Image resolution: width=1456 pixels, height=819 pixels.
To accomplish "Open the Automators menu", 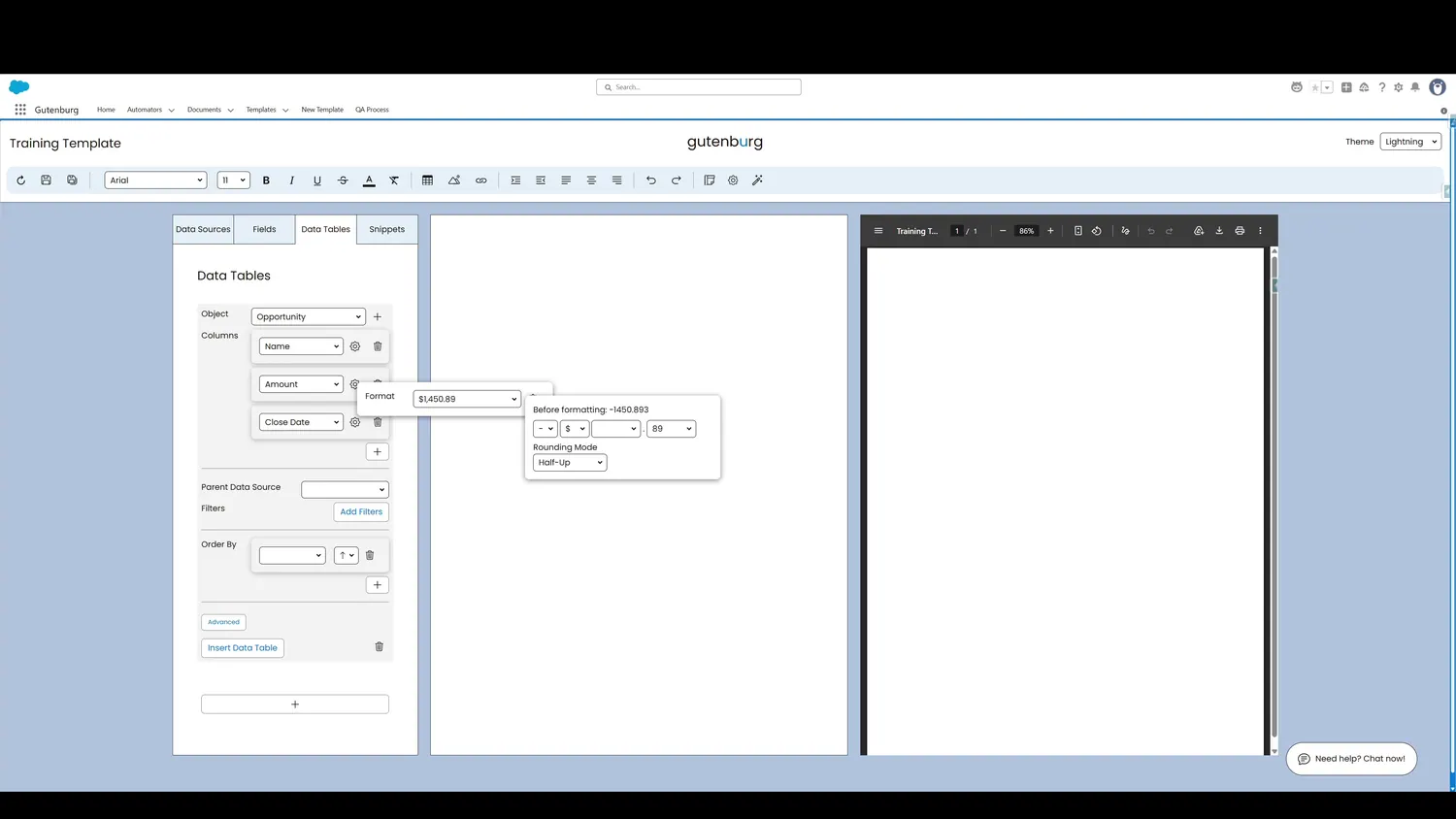I will (150, 110).
